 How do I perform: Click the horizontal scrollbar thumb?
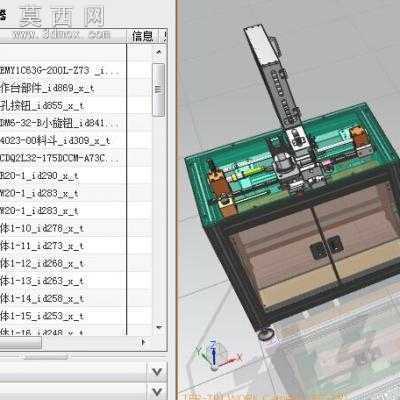click(21, 343)
